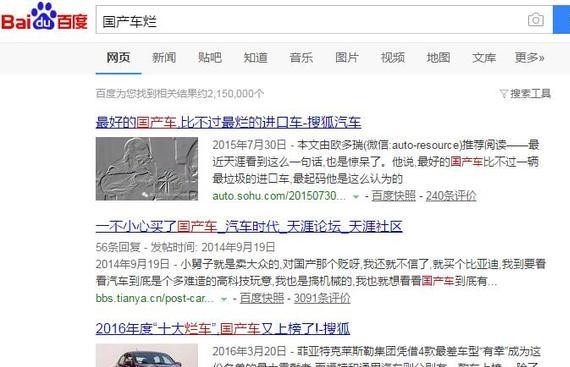Click the result count text 约2,150,000个

(x=230, y=94)
